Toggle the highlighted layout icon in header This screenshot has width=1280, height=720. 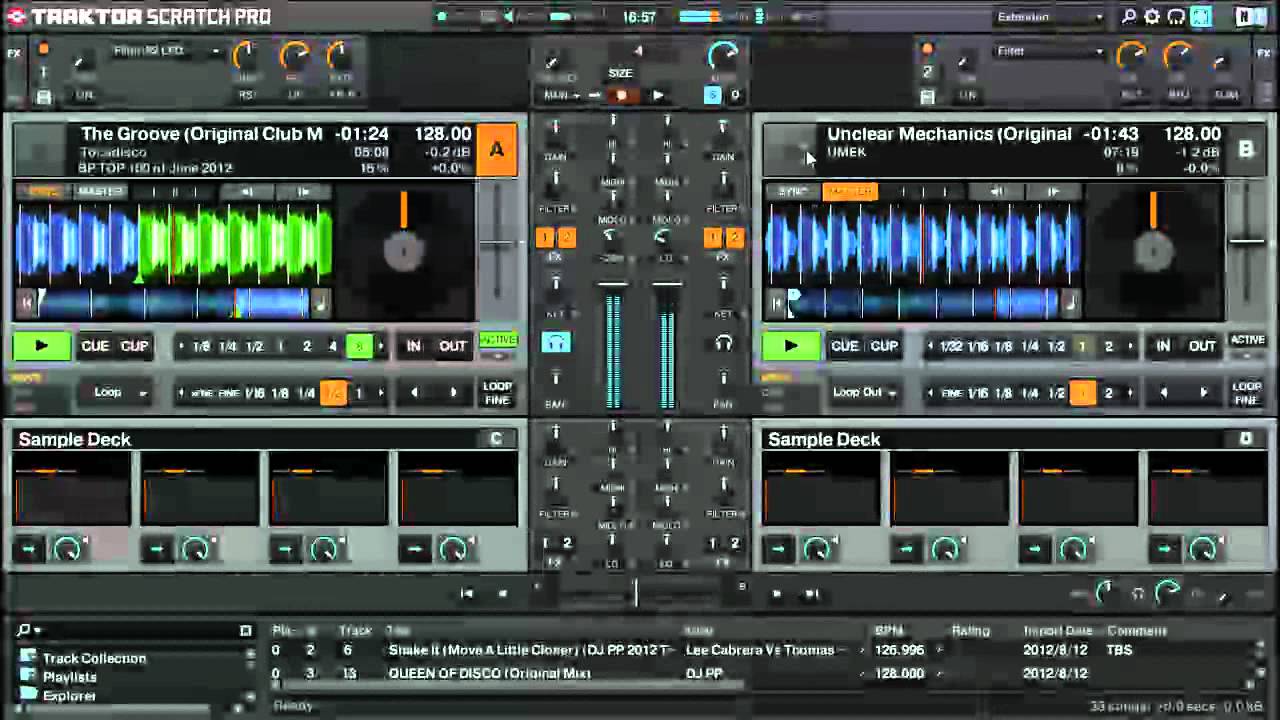1200,17
